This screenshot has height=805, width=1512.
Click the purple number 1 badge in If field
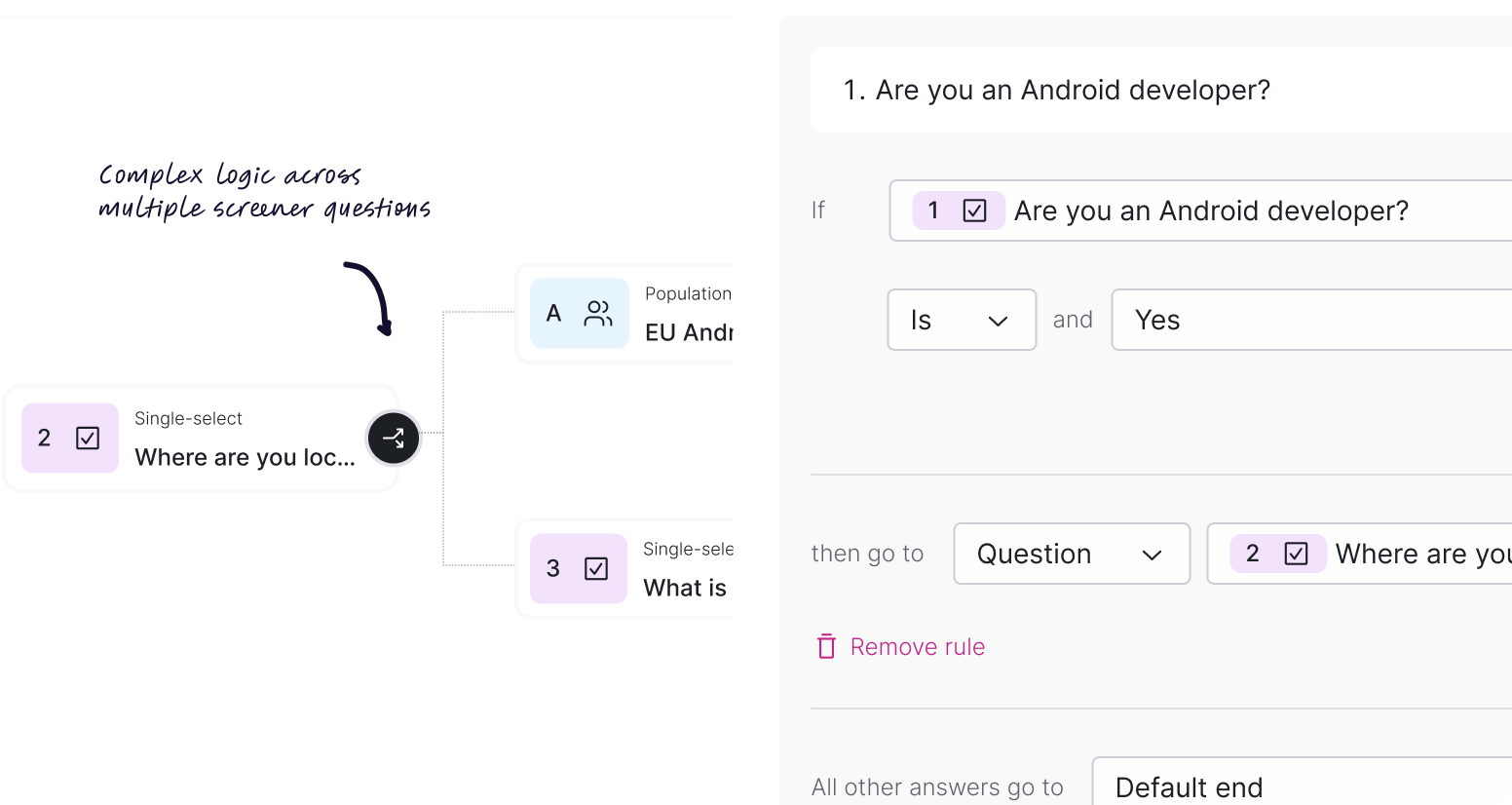(933, 211)
